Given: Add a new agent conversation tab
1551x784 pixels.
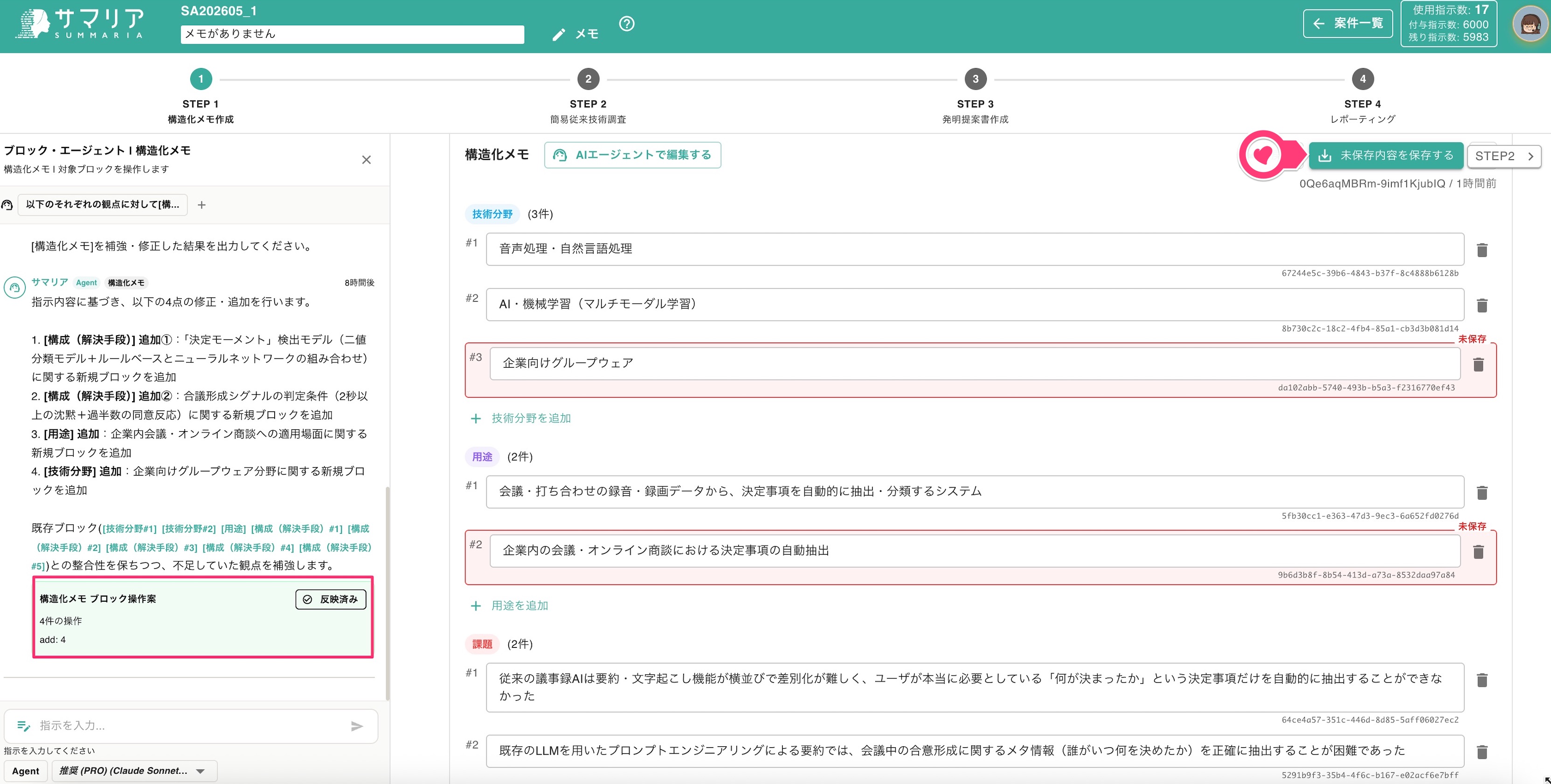Looking at the screenshot, I should point(202,205).
